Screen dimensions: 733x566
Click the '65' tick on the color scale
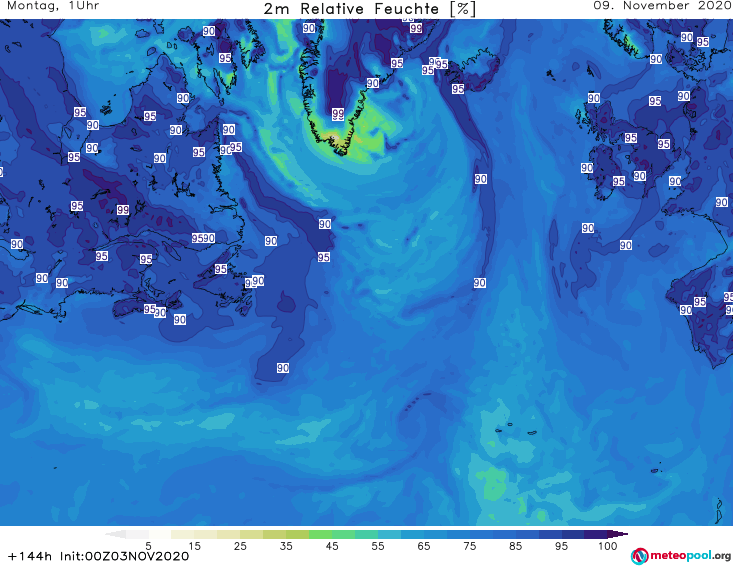(424, 546)
